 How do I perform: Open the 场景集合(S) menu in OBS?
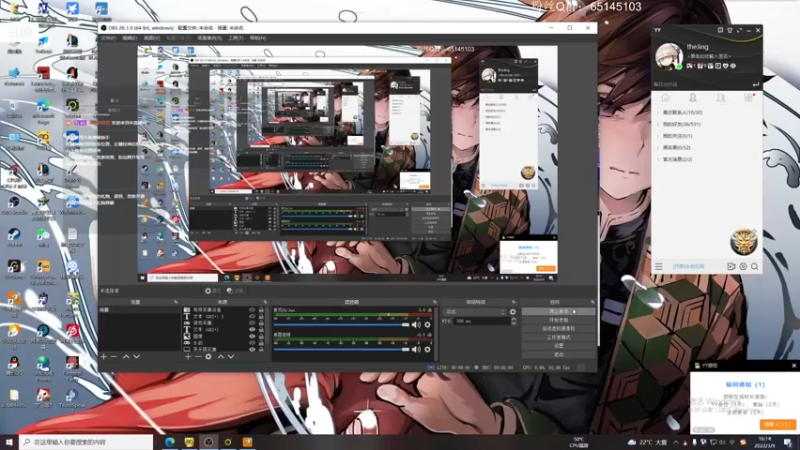point(210,38)
